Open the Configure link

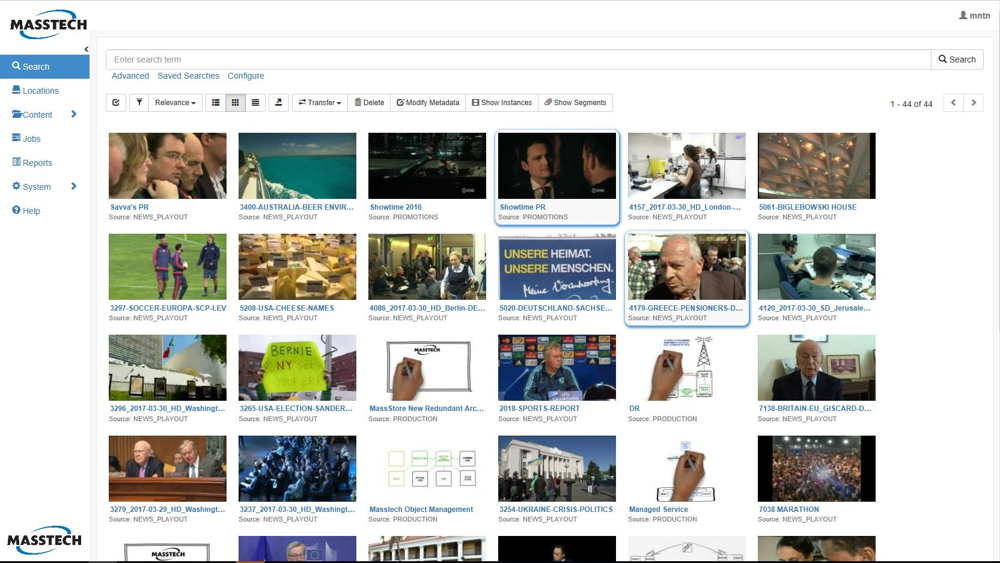coord(246,76)
